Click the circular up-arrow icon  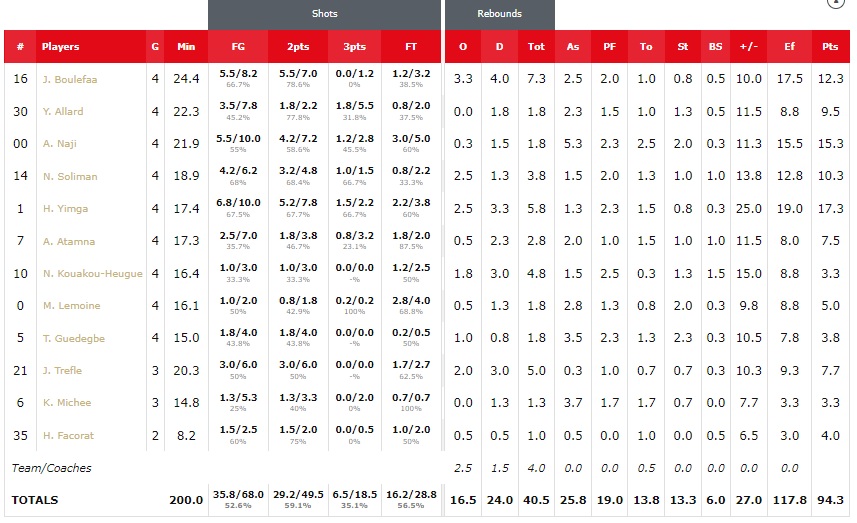836,3
